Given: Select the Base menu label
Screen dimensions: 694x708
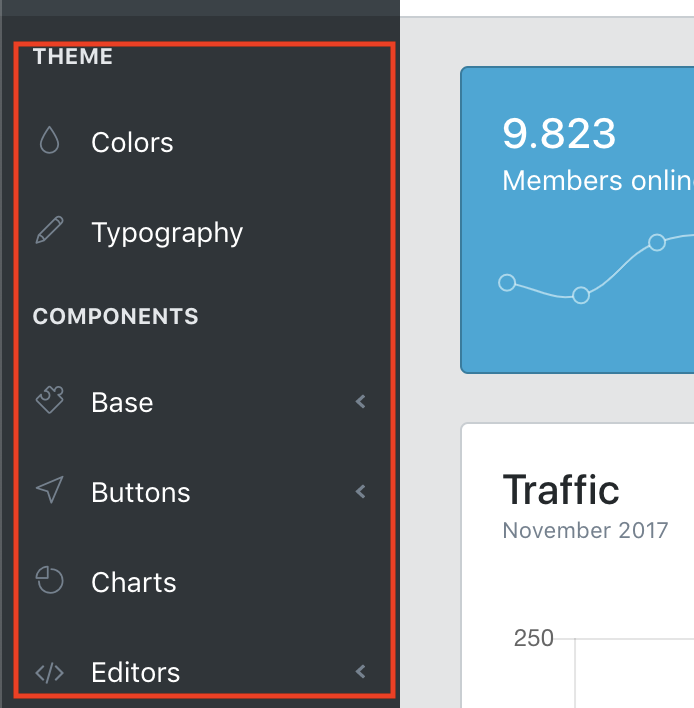Looking at the screenshot, I should (122, 403).
